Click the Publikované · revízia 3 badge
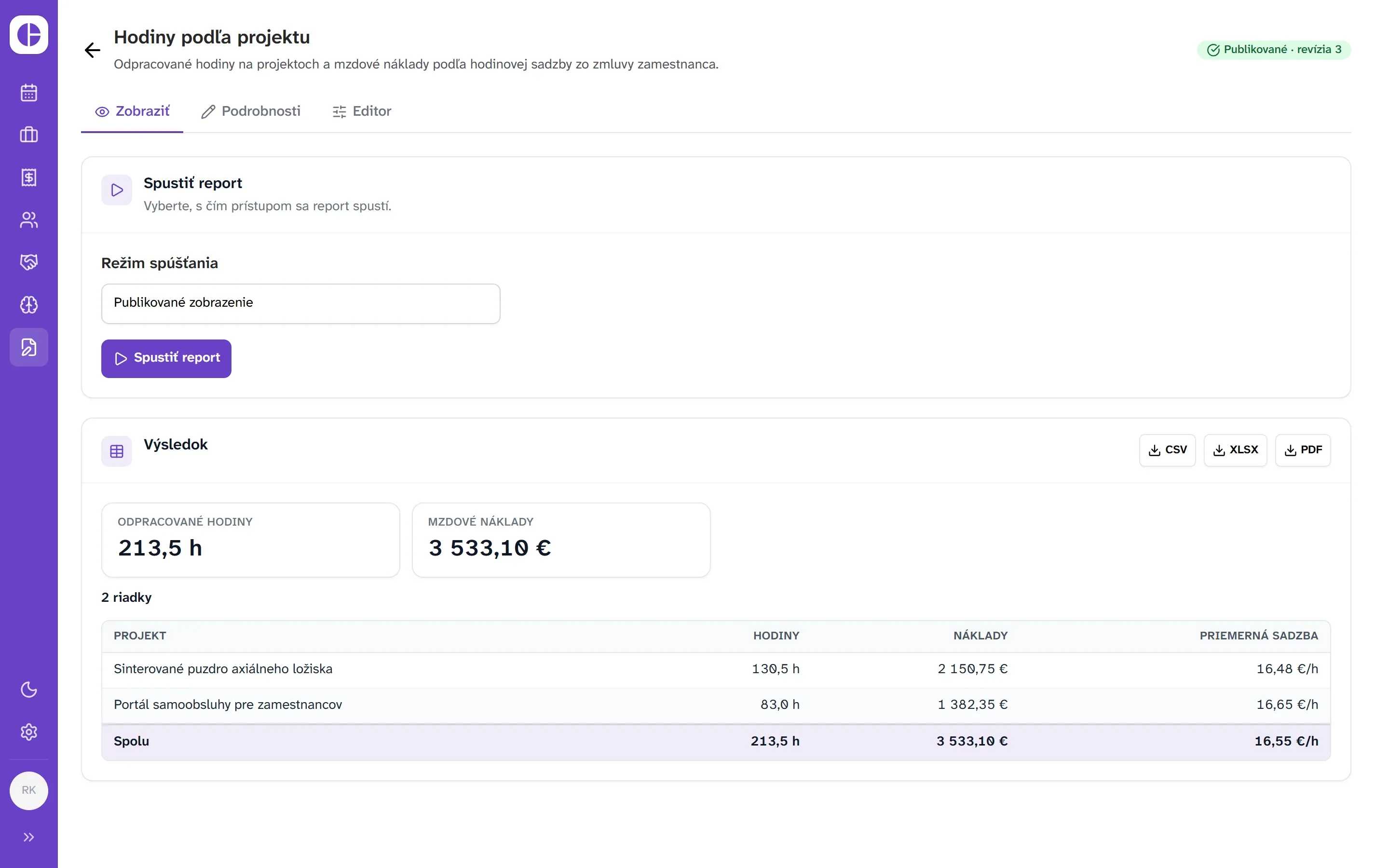The height and width of the screenshot is (868, 1389). 1274,50
